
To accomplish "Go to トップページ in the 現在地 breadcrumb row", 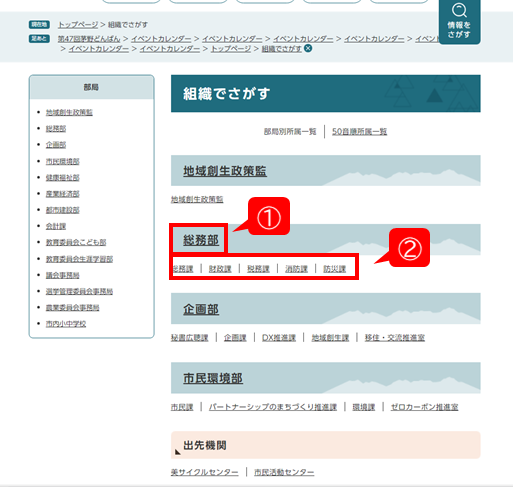I will tap(78, 25).
